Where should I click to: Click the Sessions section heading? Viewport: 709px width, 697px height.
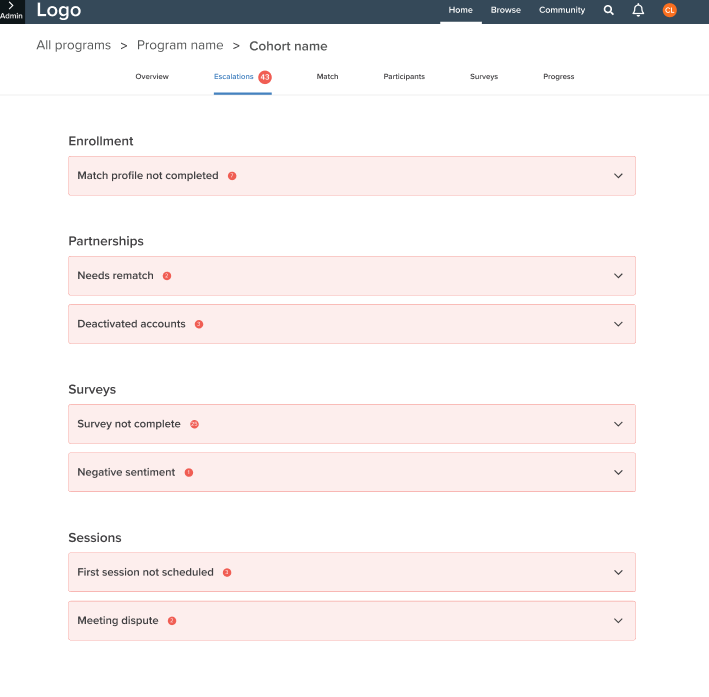[95, 538]
